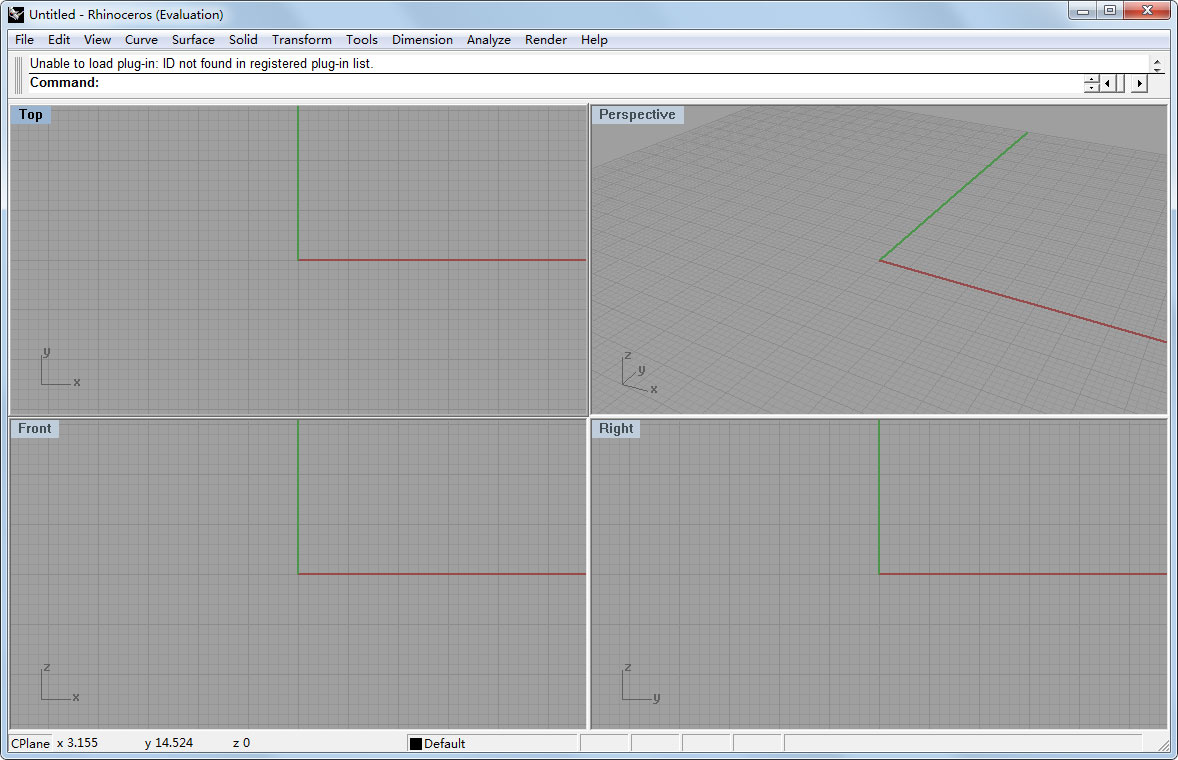Click the Front viewport world axes icon
Image resolution: width=1178 pixels, height=760 pixels.
coord(60,682)
